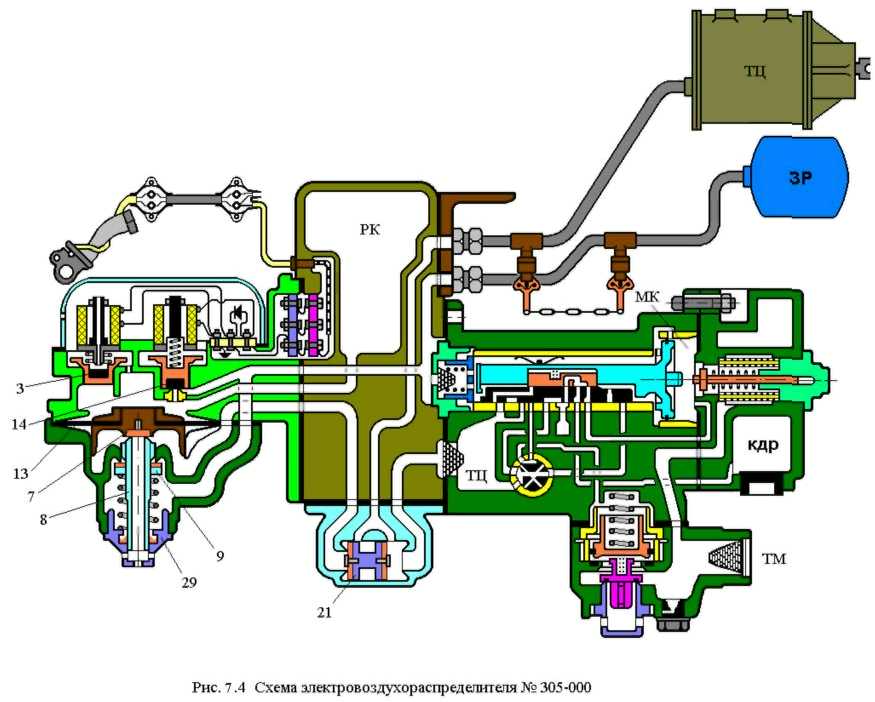This screenshot has width=875, height=702.
Task: Select the РК chamber label
Action: (370, 229)
